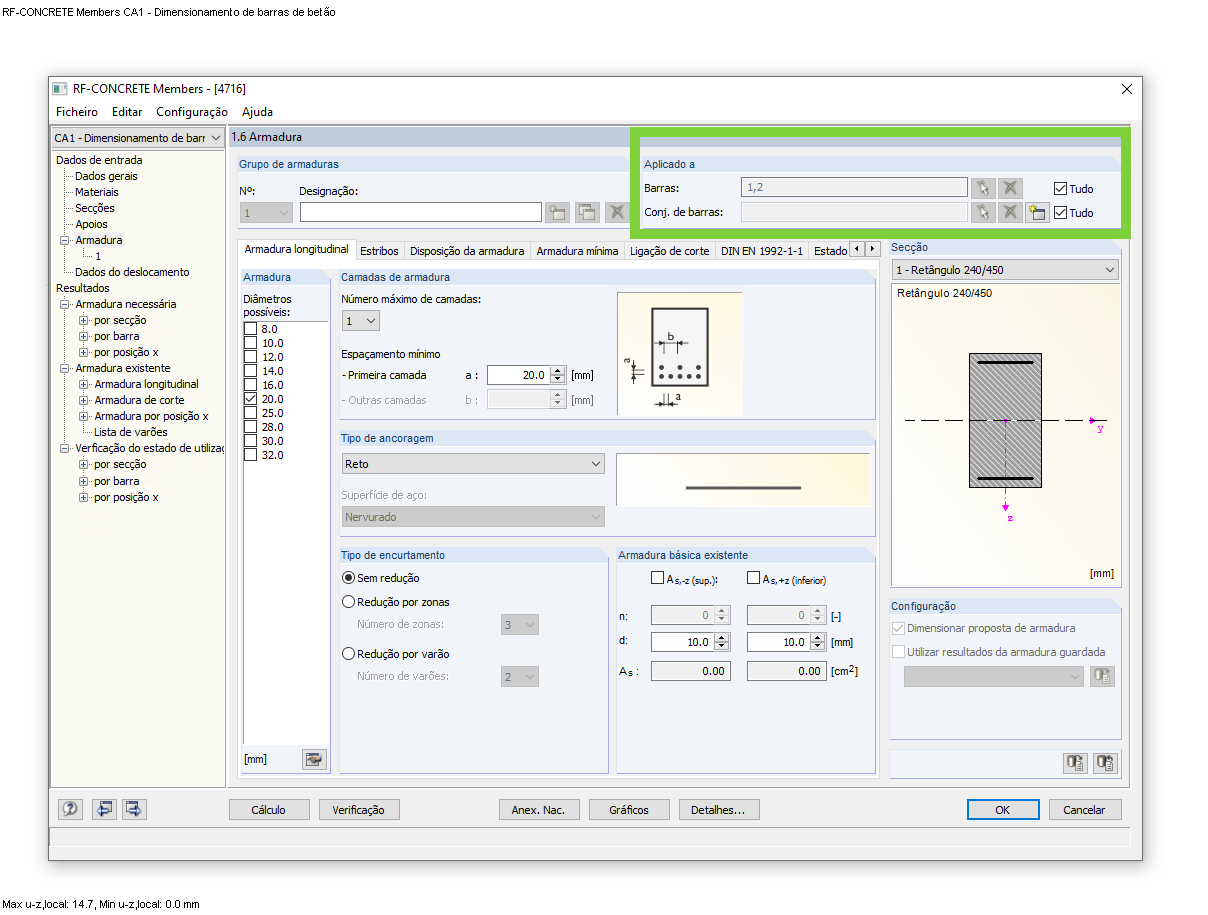Image resolution: width=1208 pixels, height=915 pixels.
Task: Toggle Tudo checkbox for Barras
Action: tap(1061, 188)
